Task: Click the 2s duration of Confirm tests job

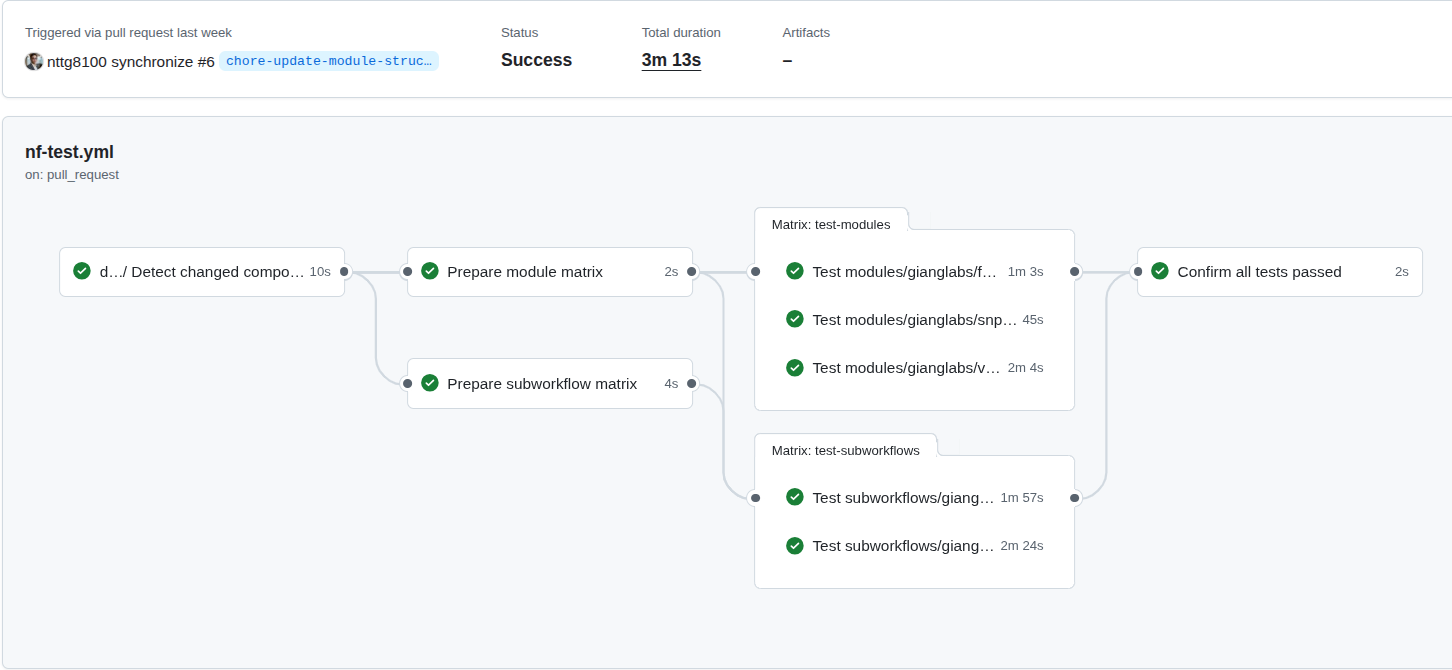Action: coord(1402,272)
